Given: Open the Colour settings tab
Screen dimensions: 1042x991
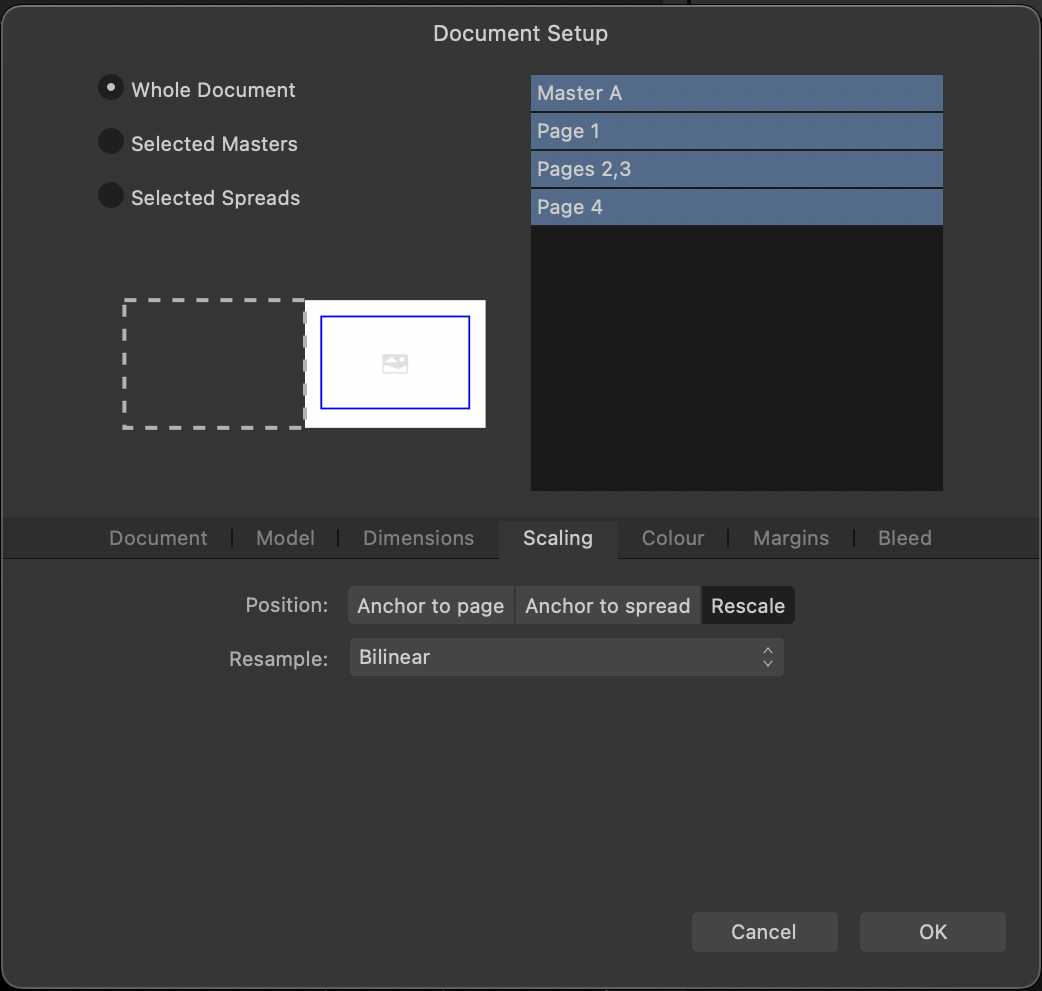Looking at the screenshot, I should (672, 538).
